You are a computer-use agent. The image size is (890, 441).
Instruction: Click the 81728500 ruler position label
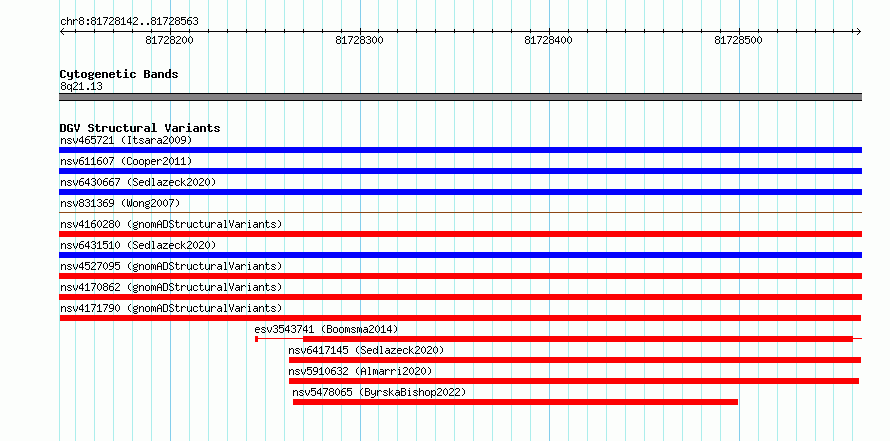click(x=738, y=40)
